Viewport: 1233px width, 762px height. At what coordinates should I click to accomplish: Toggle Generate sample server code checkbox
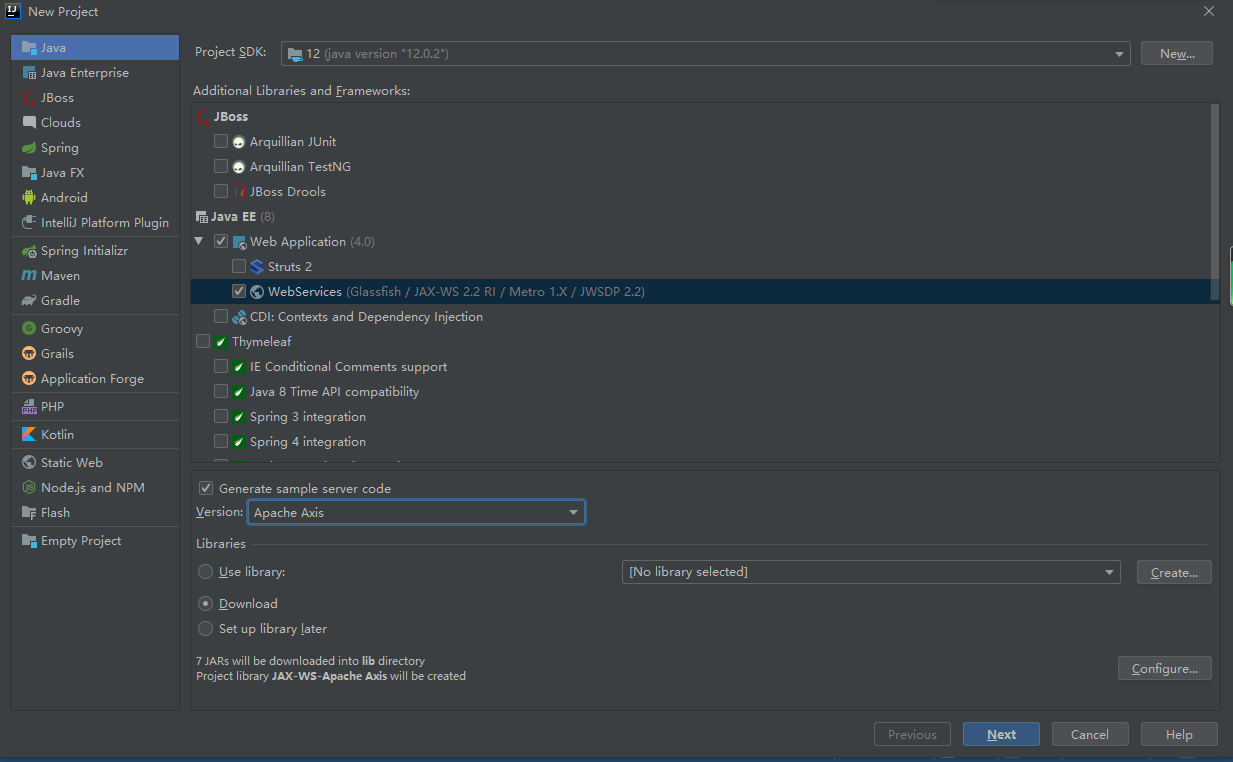tap(206, 488)
